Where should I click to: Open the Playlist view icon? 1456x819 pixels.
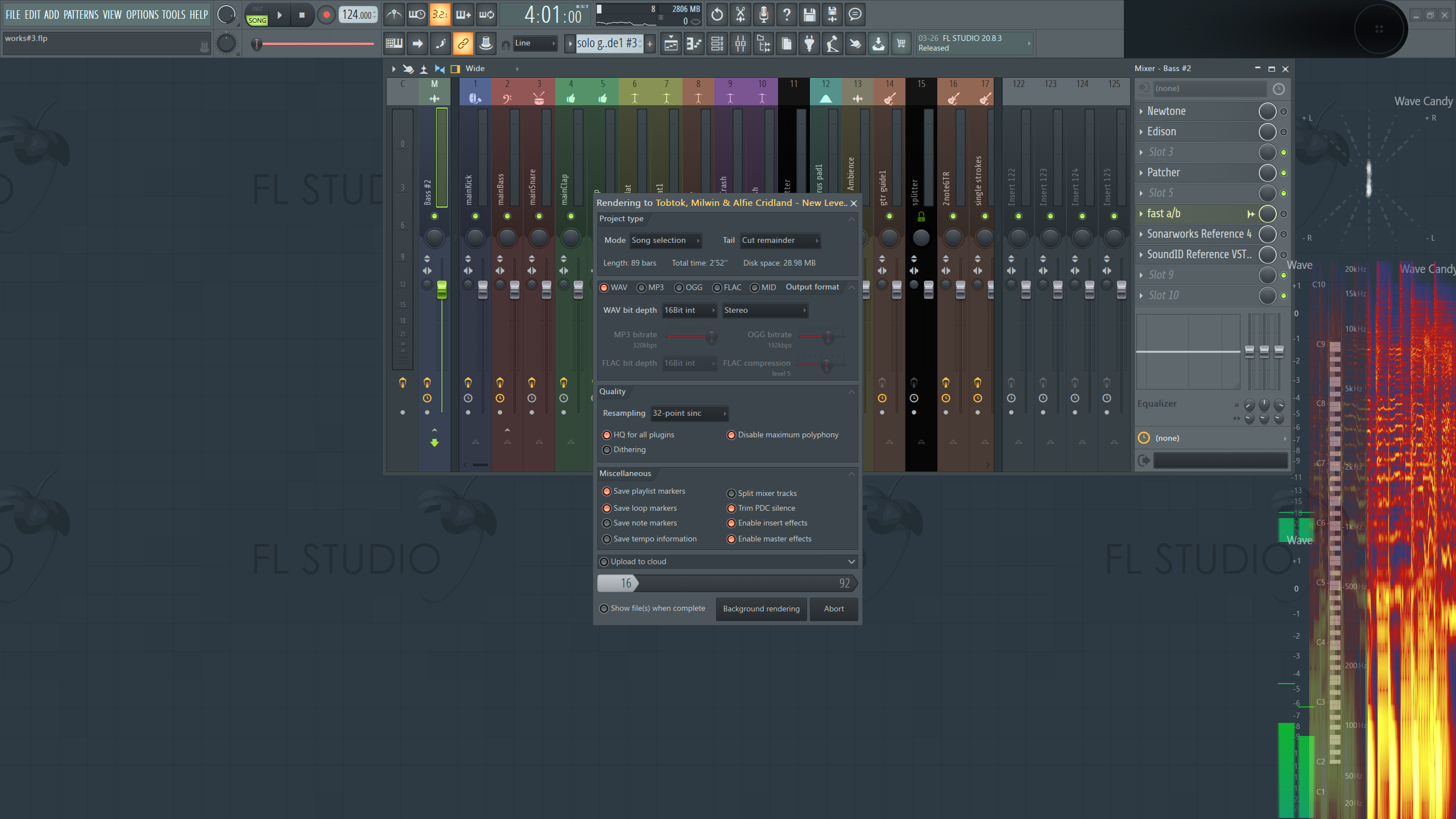click(671, 44)
